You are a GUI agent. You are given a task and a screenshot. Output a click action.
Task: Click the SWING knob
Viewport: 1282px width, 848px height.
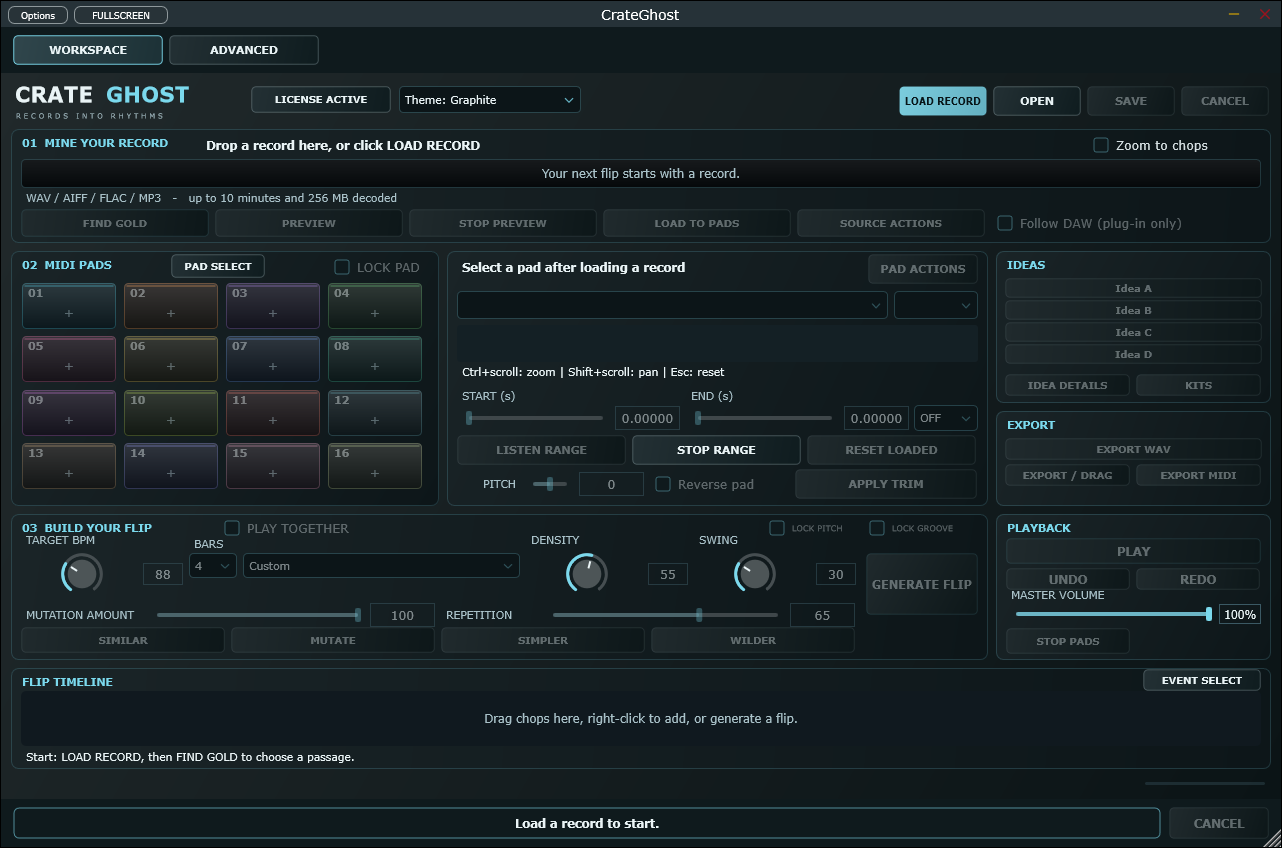[x=755, y=573]
